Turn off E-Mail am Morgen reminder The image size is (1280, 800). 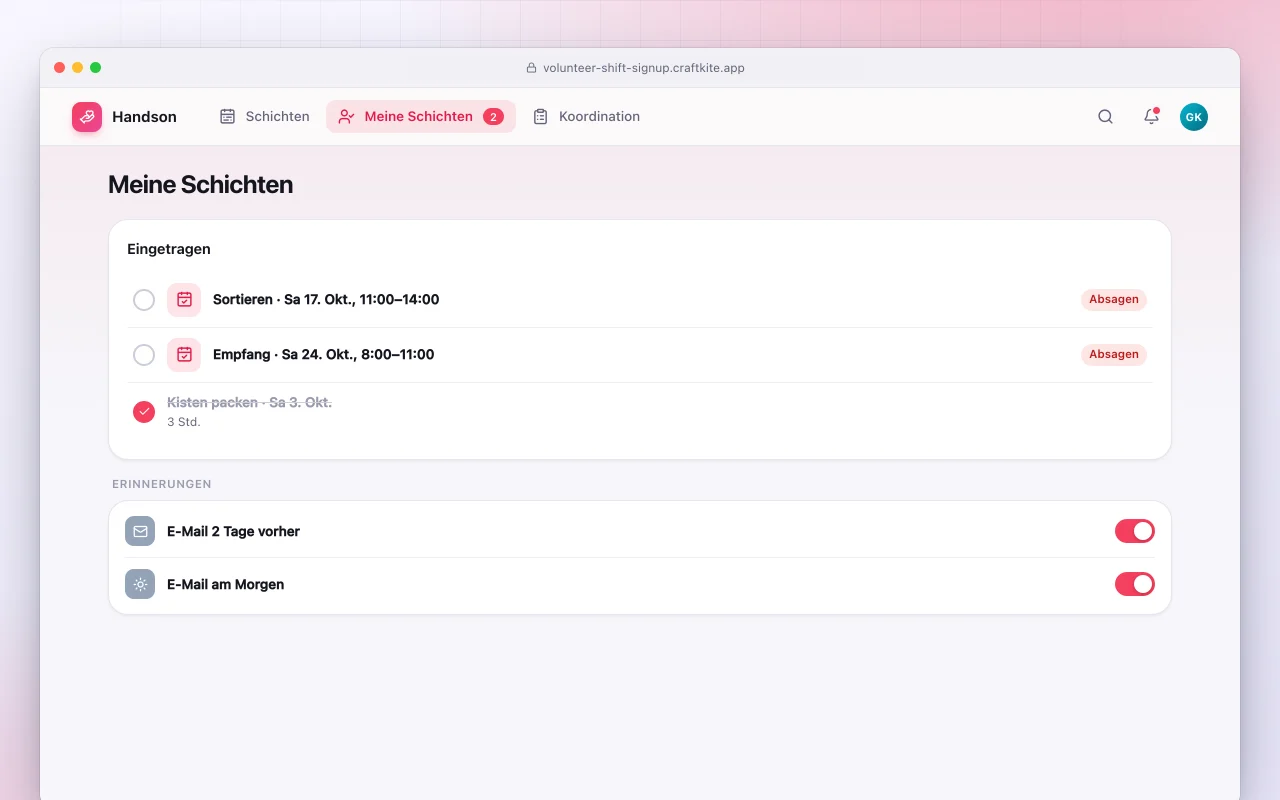coord(1135,584)
